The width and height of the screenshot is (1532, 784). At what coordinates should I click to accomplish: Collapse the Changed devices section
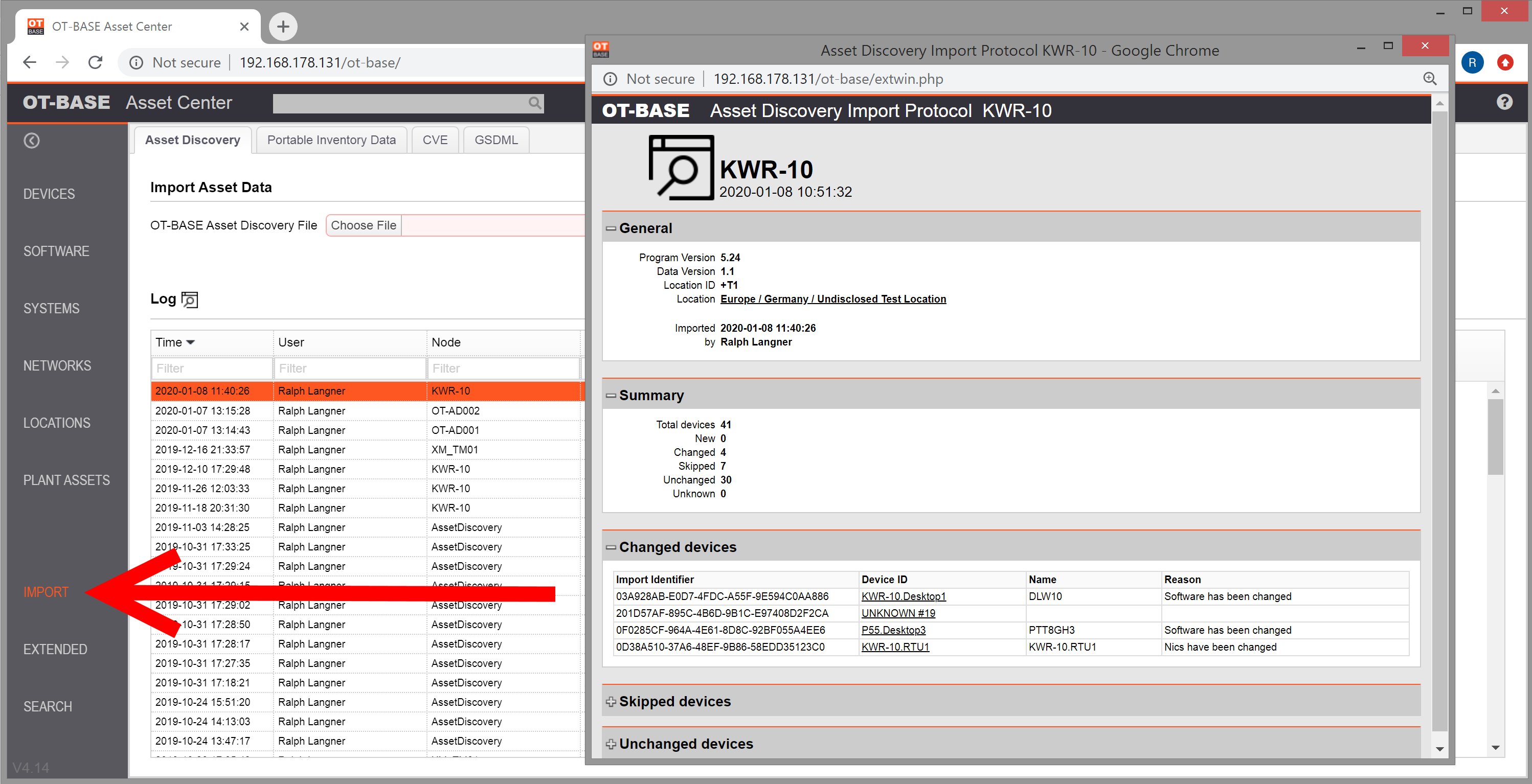(611, 547)
